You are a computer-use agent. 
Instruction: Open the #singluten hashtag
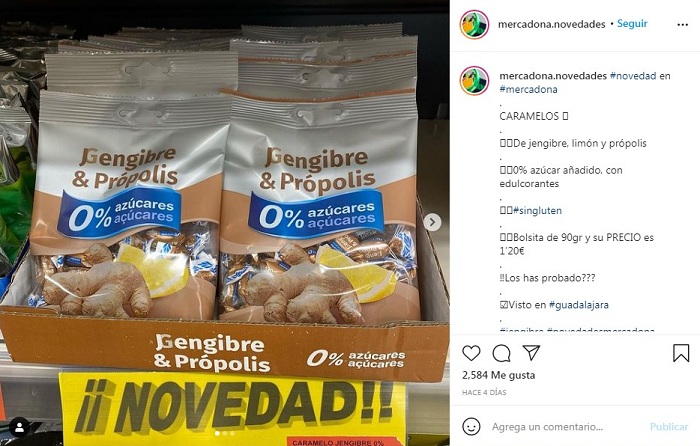tap(538, 211)
